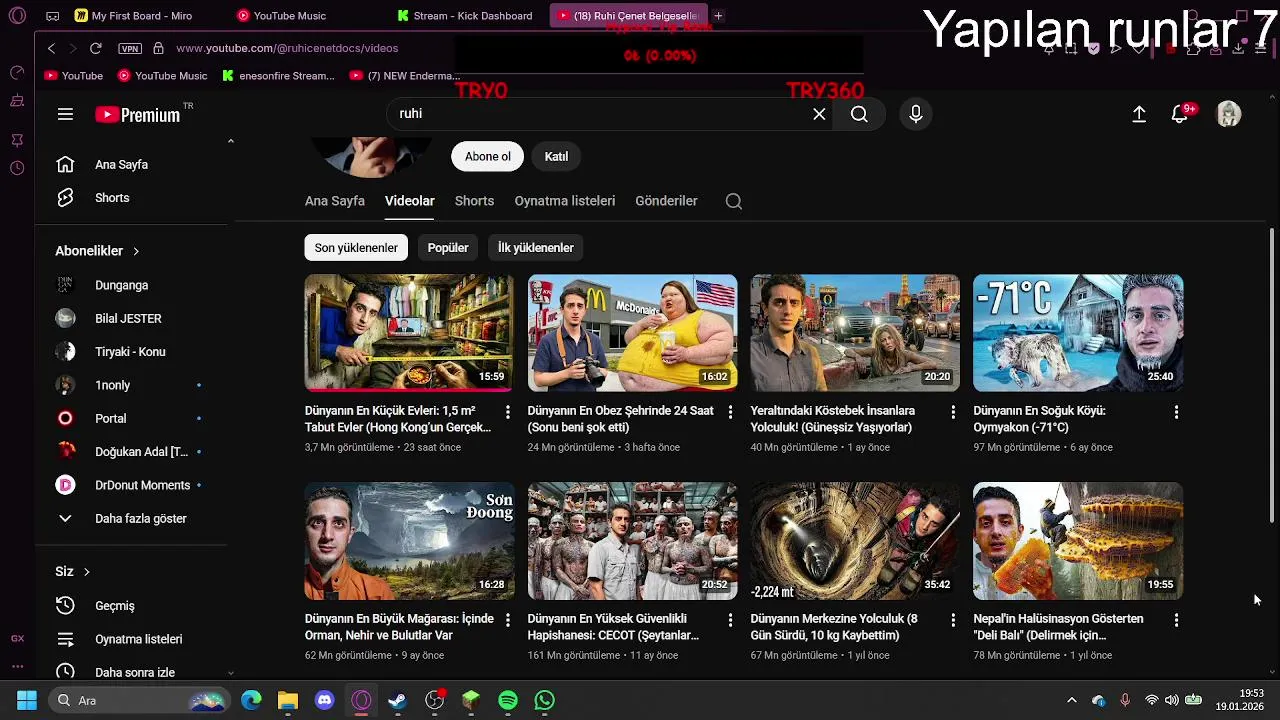Open options menu for Oymyakon video

coord(1176,412)
